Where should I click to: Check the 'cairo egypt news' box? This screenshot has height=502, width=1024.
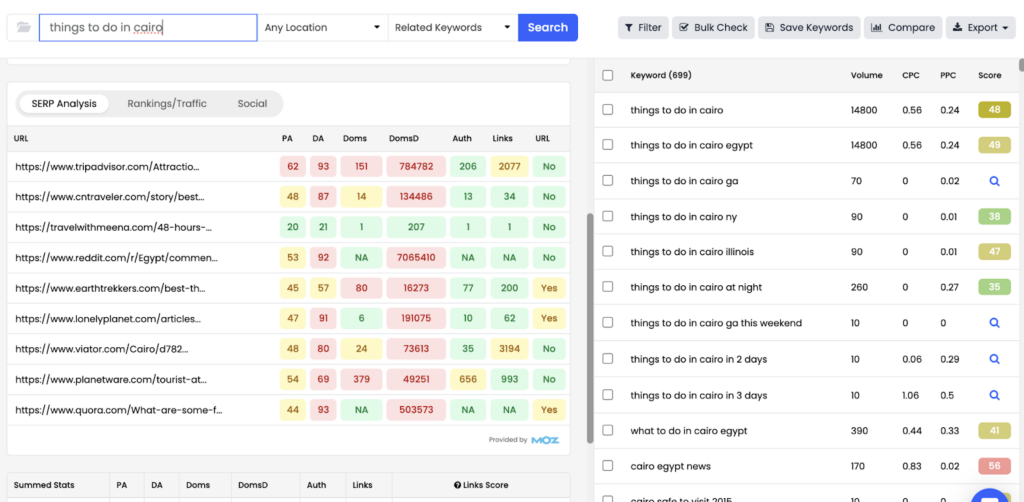click(x=608, y=465)
